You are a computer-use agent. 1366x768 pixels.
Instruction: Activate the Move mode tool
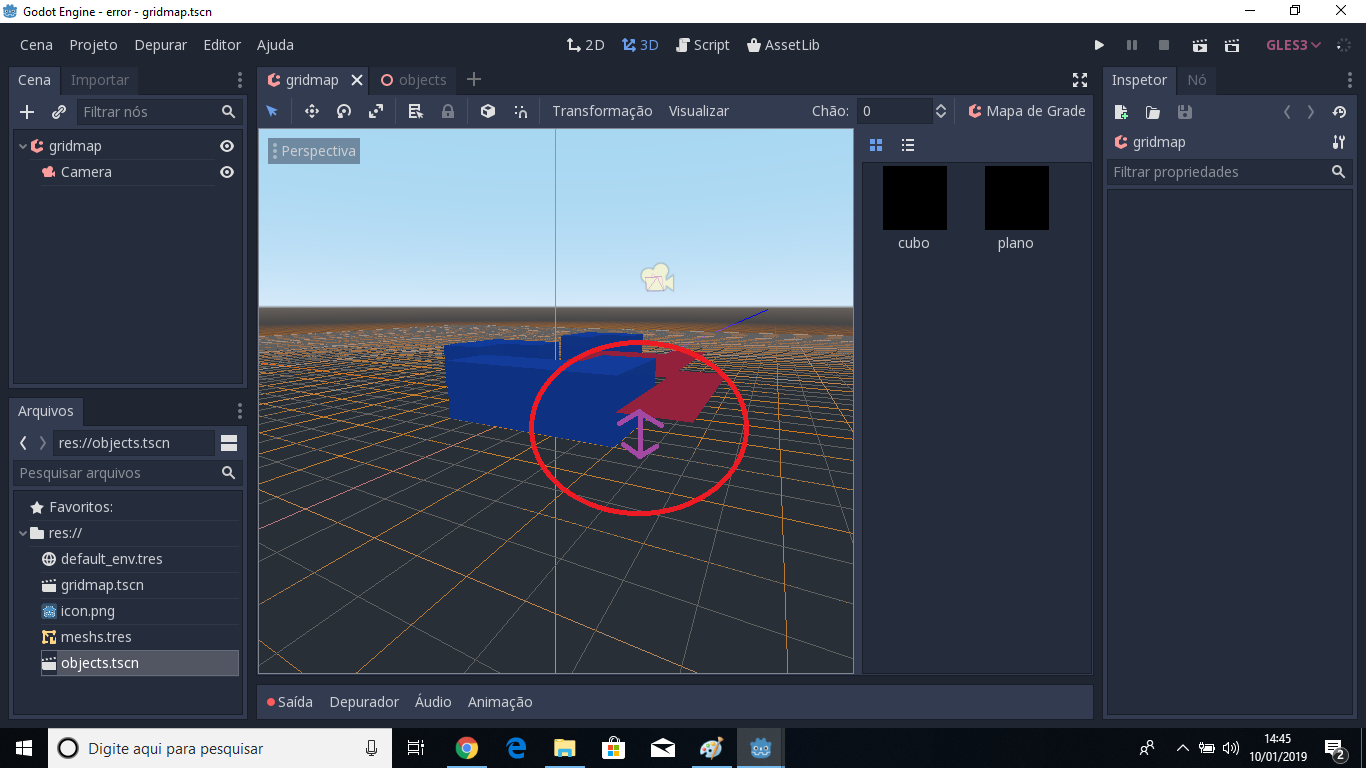pyautogui.click(x=311, y=111)
